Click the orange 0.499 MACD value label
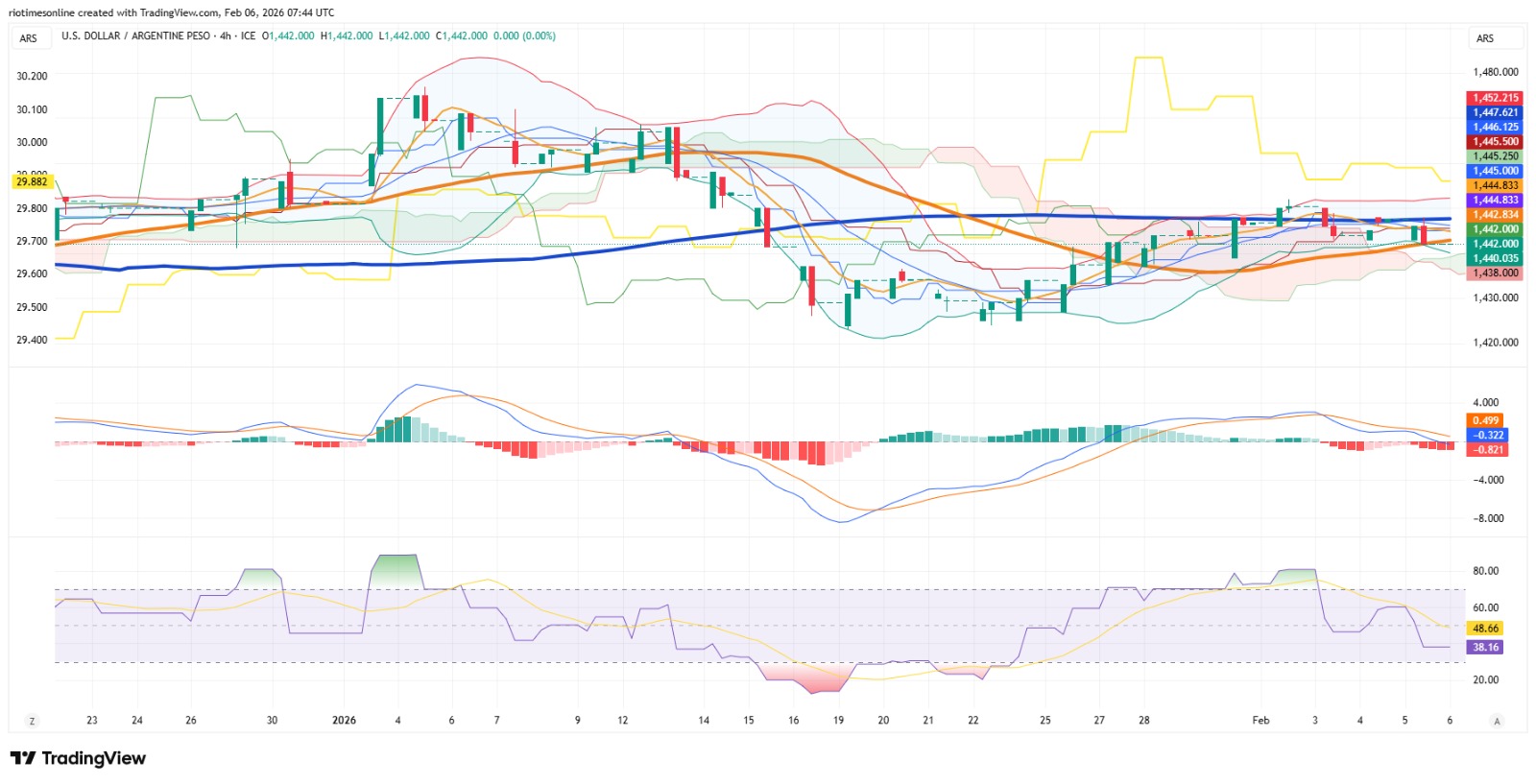This screenshot has height=784, width=1536. click(x=1486, y=420)
